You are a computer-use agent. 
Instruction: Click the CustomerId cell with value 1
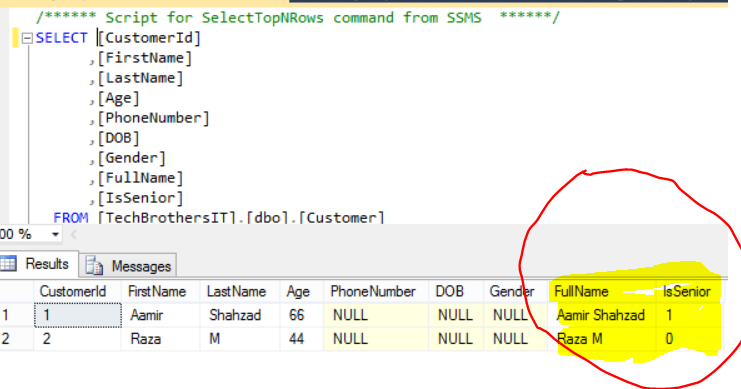[x=78, y=315]
